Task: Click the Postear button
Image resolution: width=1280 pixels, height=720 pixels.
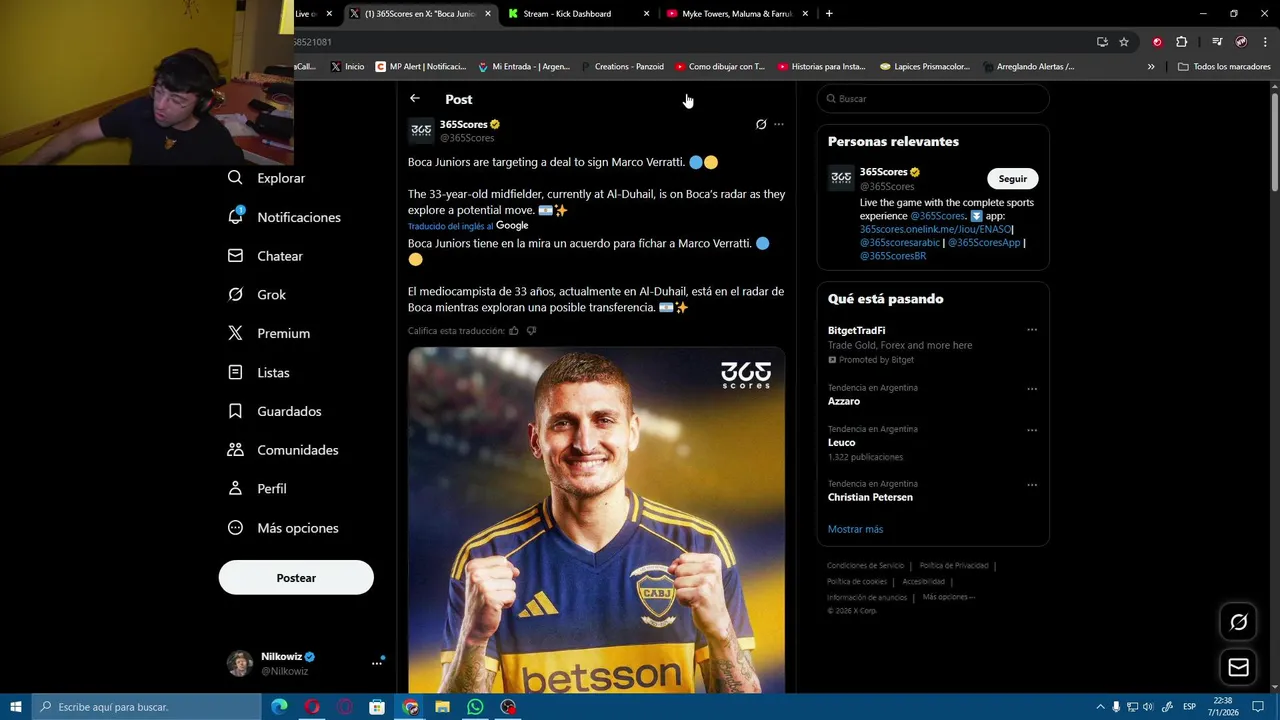Action: [x=296, y=578]
